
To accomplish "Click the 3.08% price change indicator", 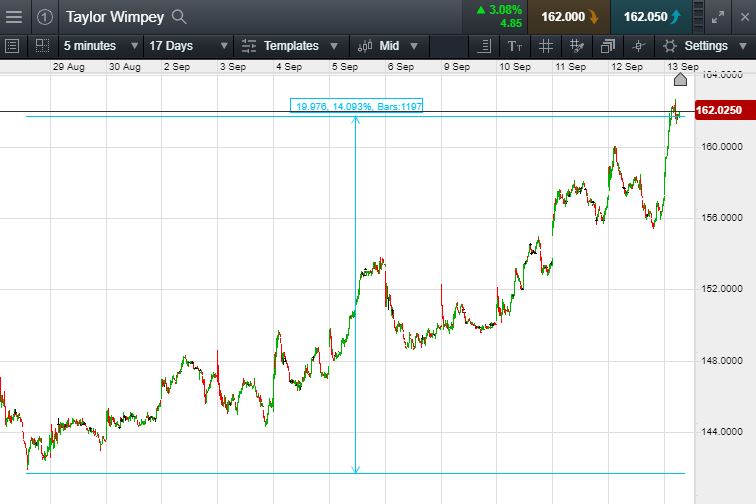I will [499, 10].
